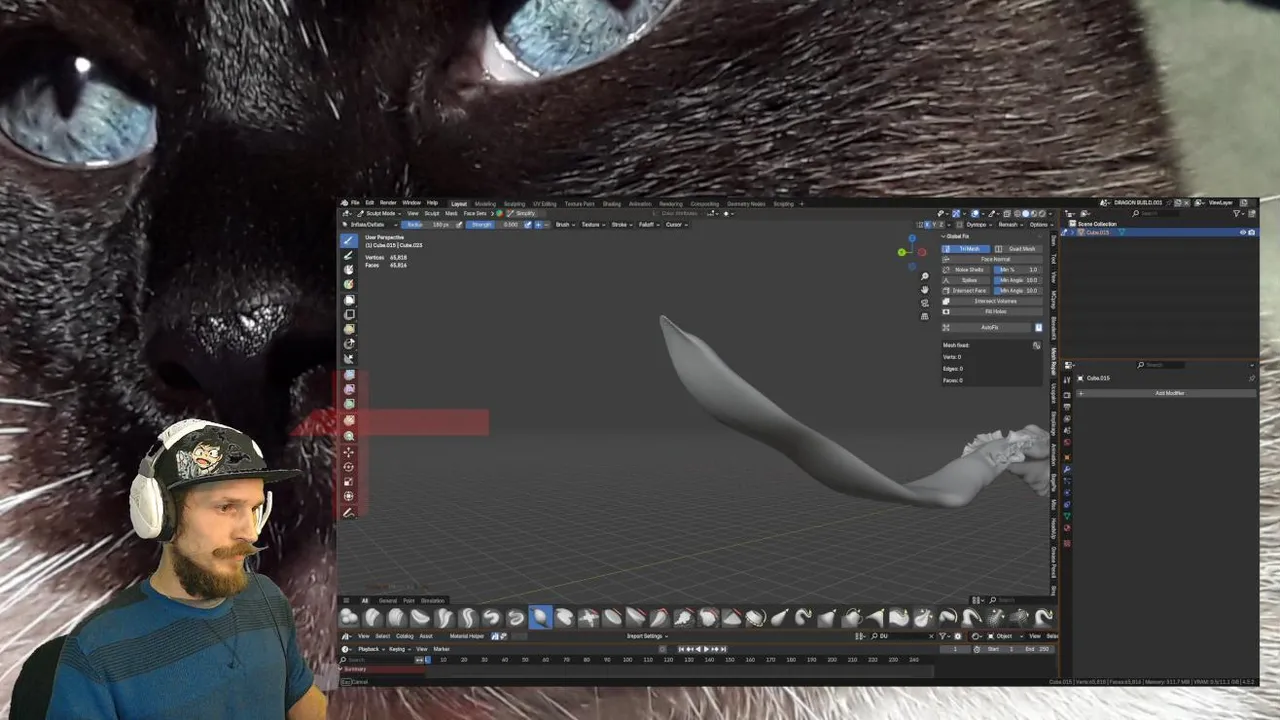Open the Remesh dropdown
The width and height of the screenshot is (1280, 720).
tap(1010, 225)
